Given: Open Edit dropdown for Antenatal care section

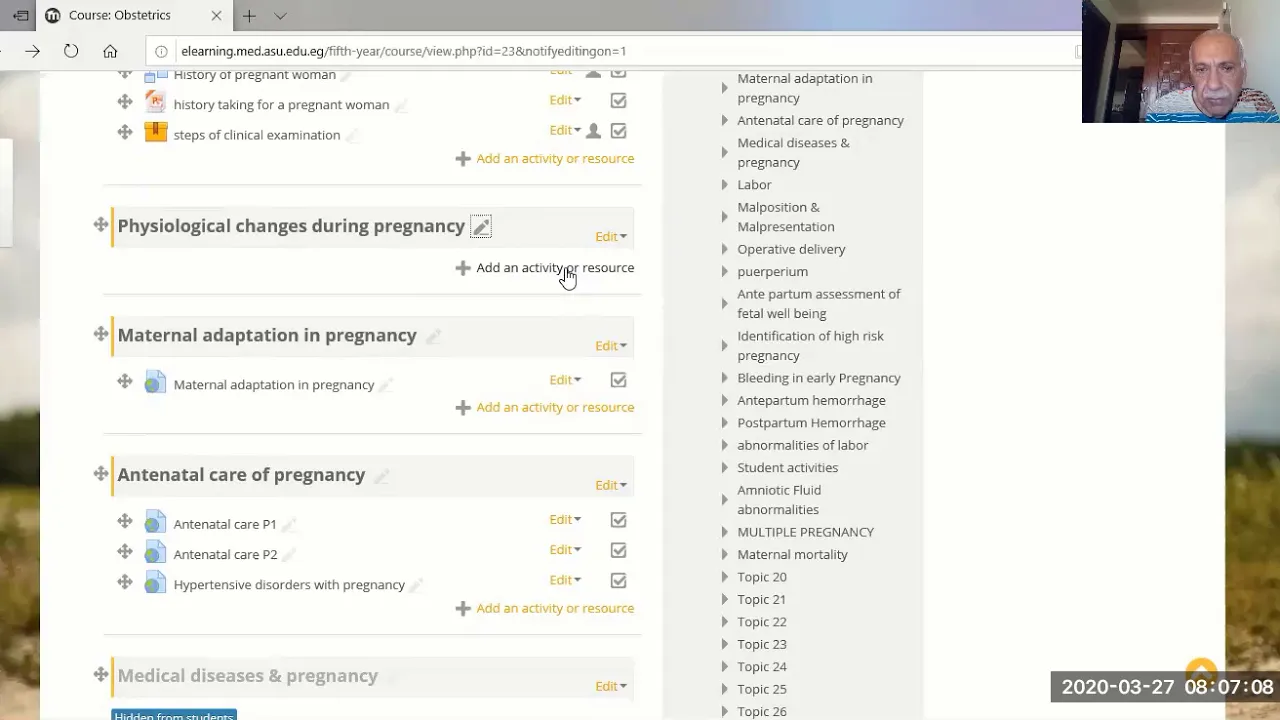Looking at the screenshot, I should coord(611,485).
